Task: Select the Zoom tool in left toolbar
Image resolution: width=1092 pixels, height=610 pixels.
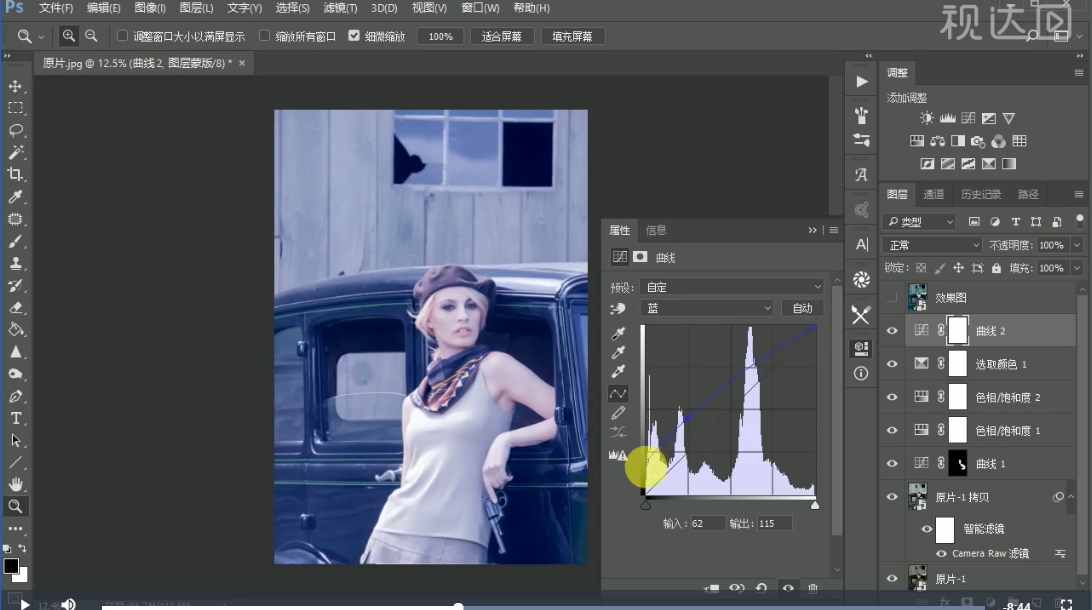Action: (x=15, y=507)
